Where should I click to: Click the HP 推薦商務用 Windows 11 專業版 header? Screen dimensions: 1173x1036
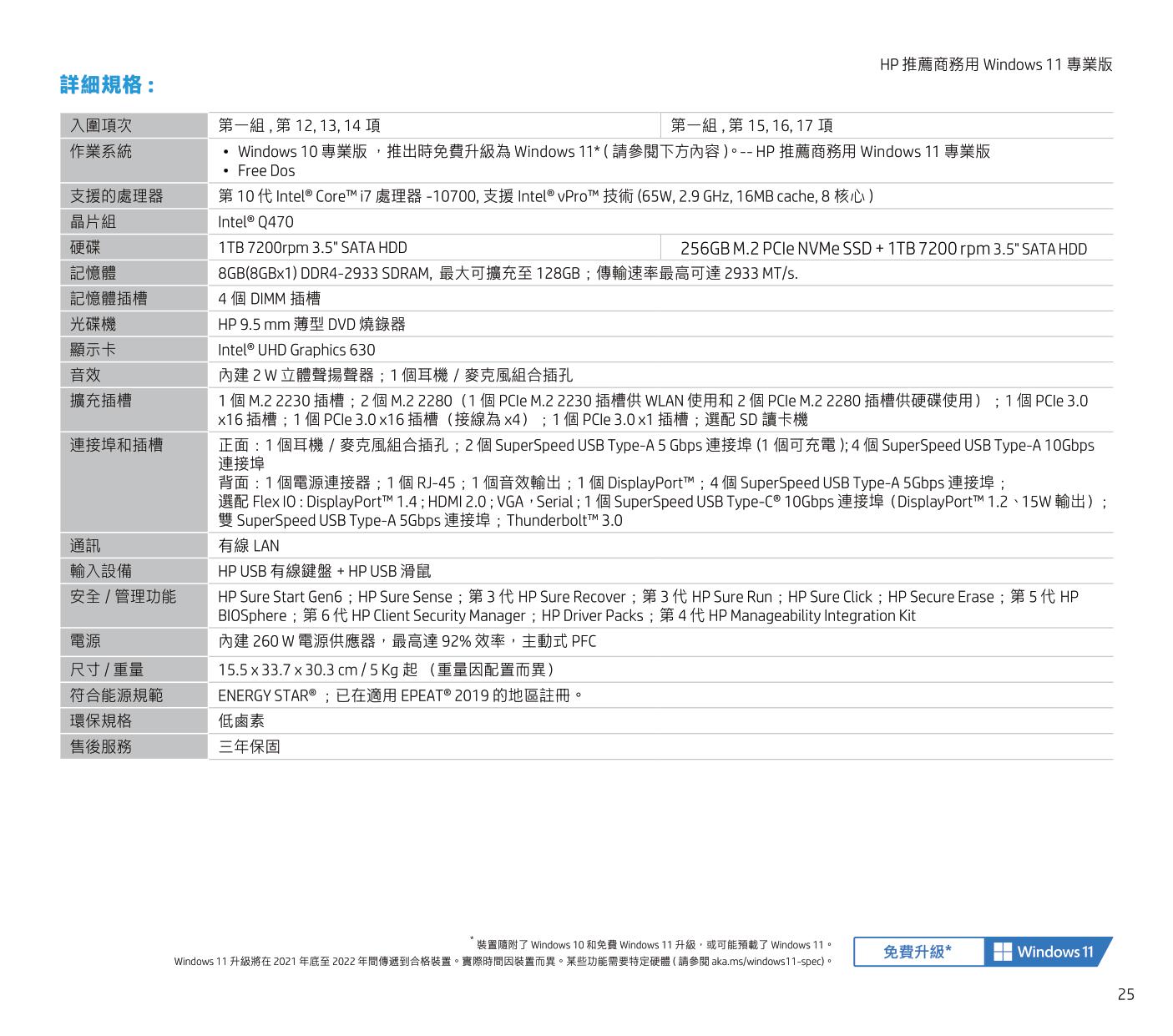[x=995, y=65]
